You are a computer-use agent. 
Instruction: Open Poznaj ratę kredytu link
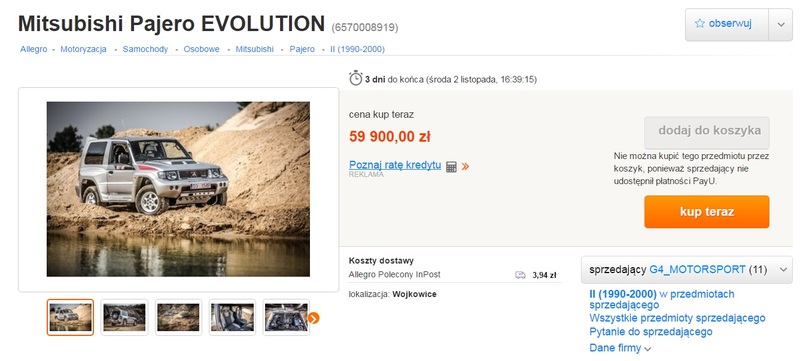pyautogui.click(x=395, y=165)
